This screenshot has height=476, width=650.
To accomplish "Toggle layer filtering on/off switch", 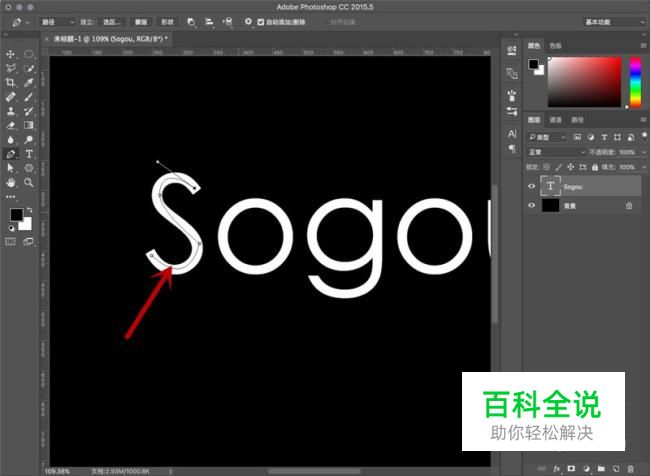I will tap(644, 137).
